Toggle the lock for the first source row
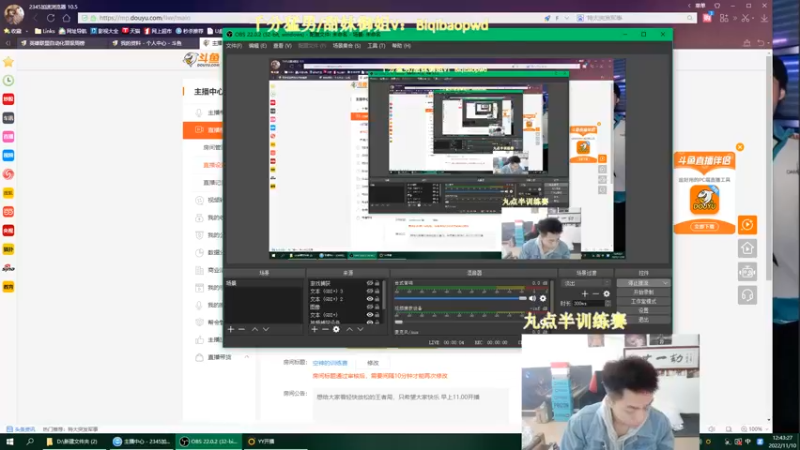The height and width of the screenshot is (450, 800). click(377, 283)
